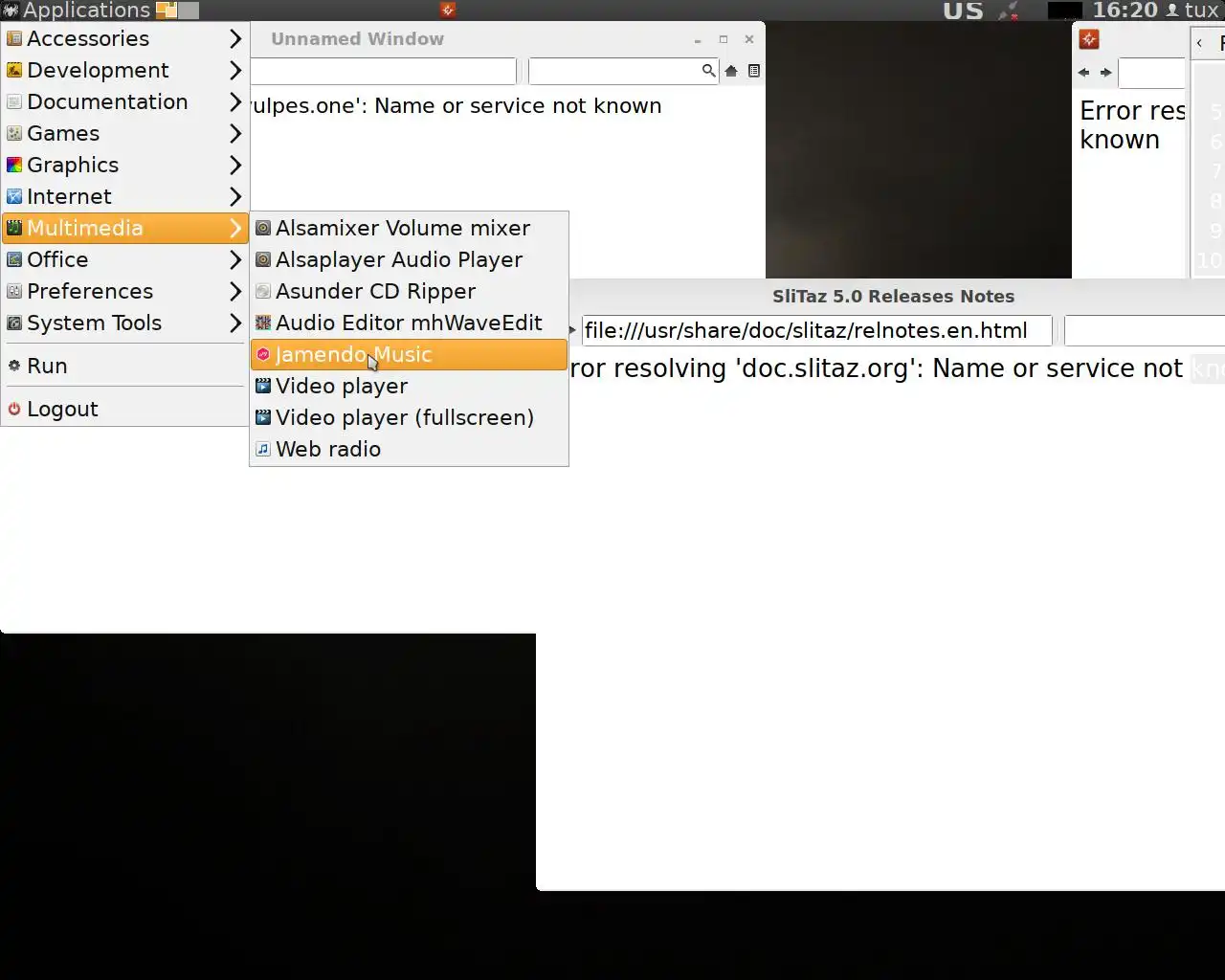Viewport: 1225px width, 980px height.
Task: Focus the search field in SliTaz Releases Notes window
Action: [x=1145, y=331]
